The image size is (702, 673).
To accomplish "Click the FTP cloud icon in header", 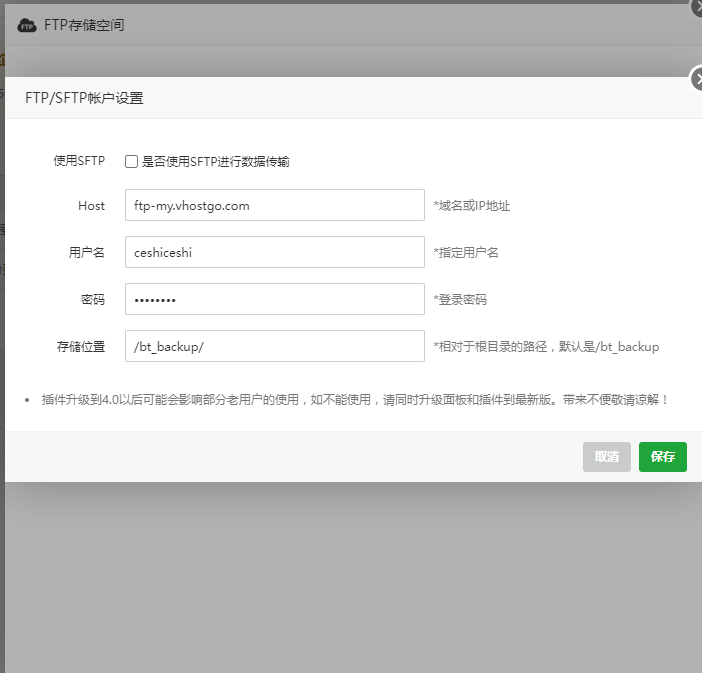I will 27,25.
